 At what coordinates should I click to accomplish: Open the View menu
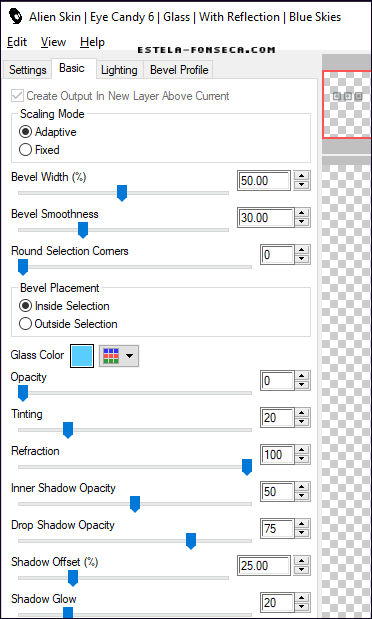tap(53, 42)
